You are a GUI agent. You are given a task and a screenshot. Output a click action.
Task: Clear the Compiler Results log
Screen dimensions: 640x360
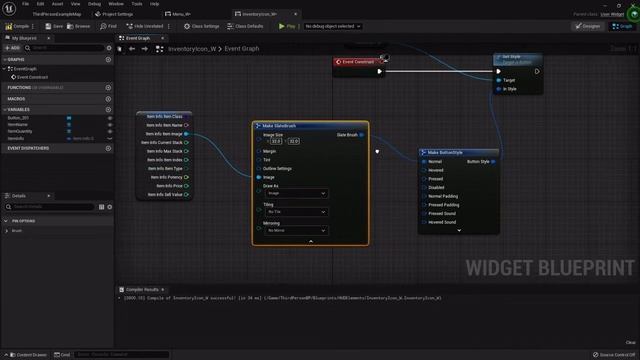tap(630, 342)
